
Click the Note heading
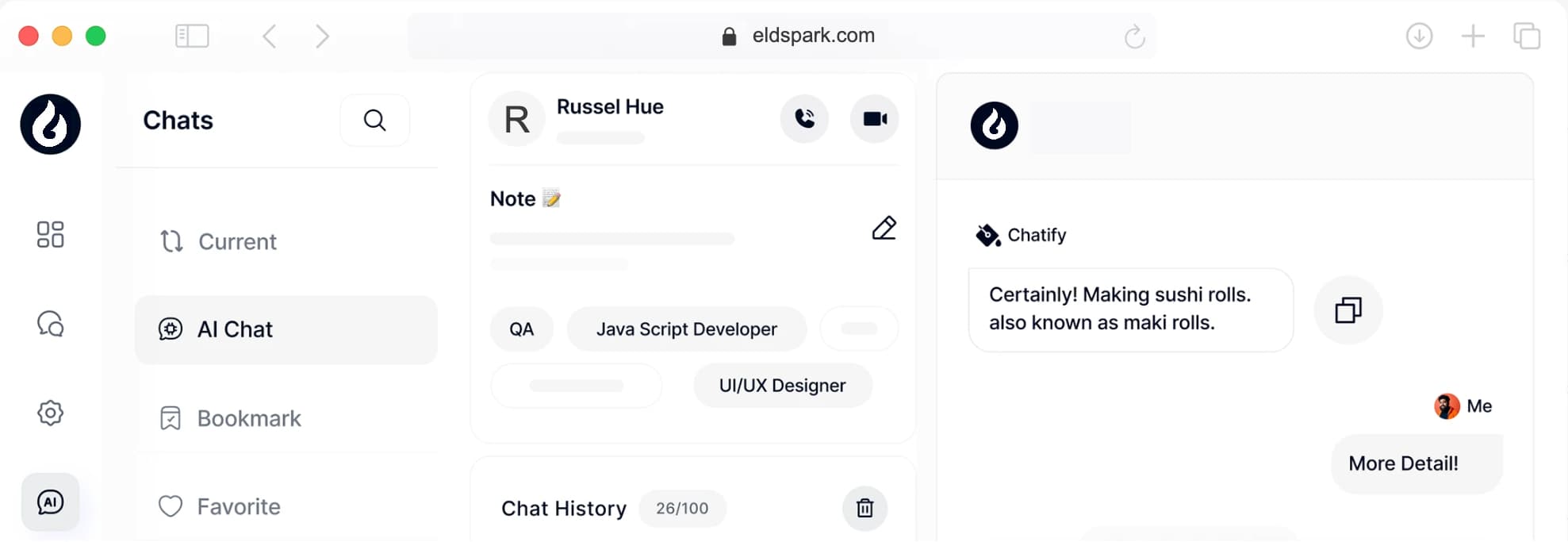pyautogui.click(x=512, y=198)
